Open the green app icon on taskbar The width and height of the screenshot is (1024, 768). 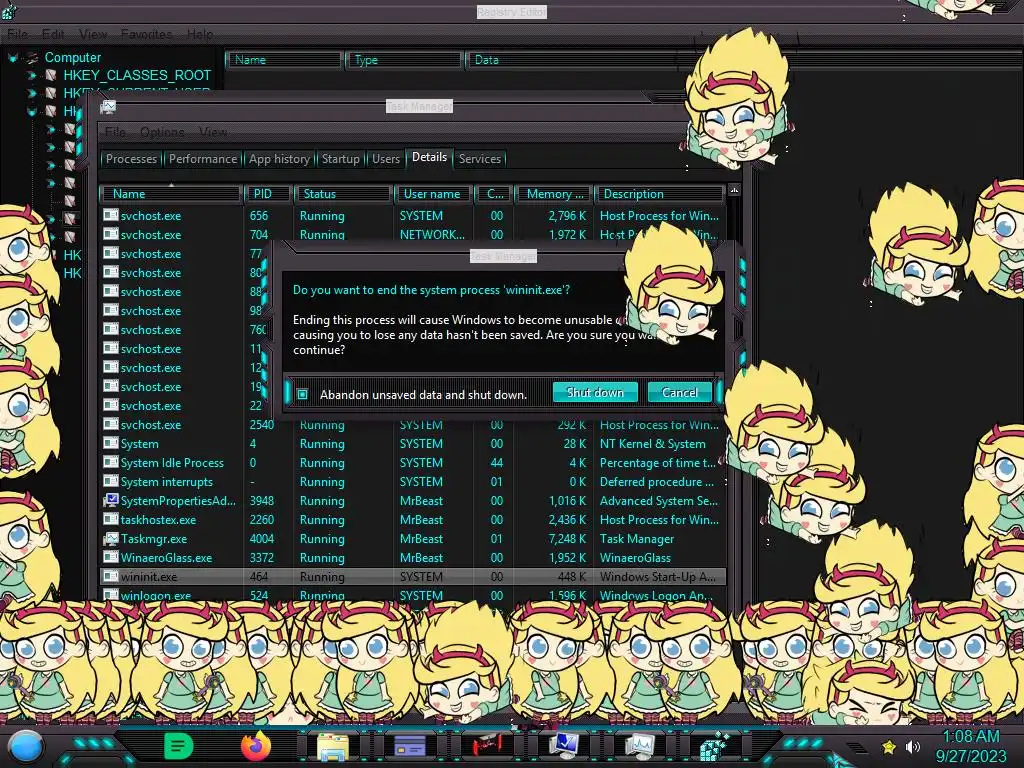pyautogui.click(x=178, y=746)
